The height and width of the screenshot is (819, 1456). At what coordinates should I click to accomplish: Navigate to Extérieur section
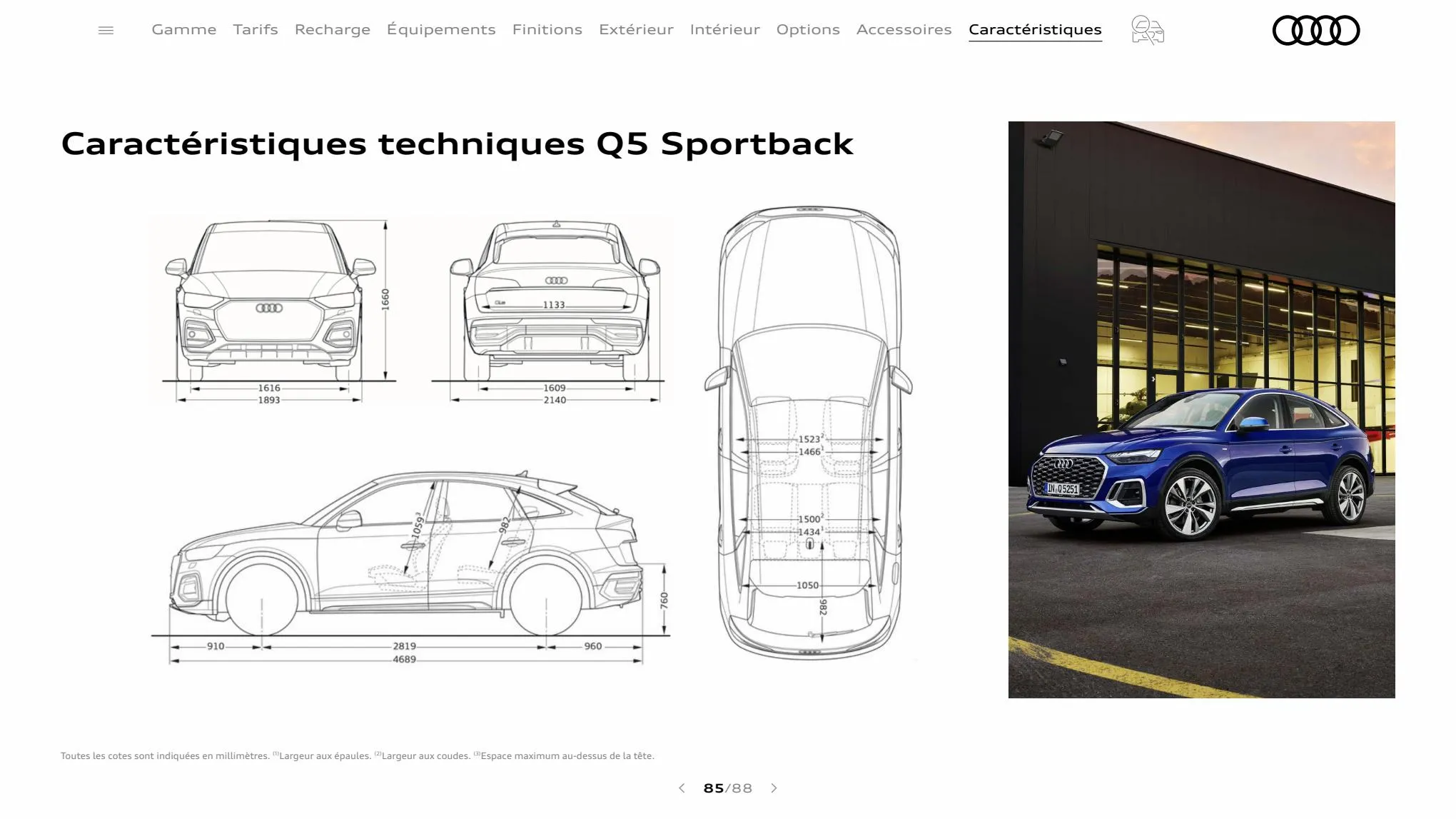[636, 30]
